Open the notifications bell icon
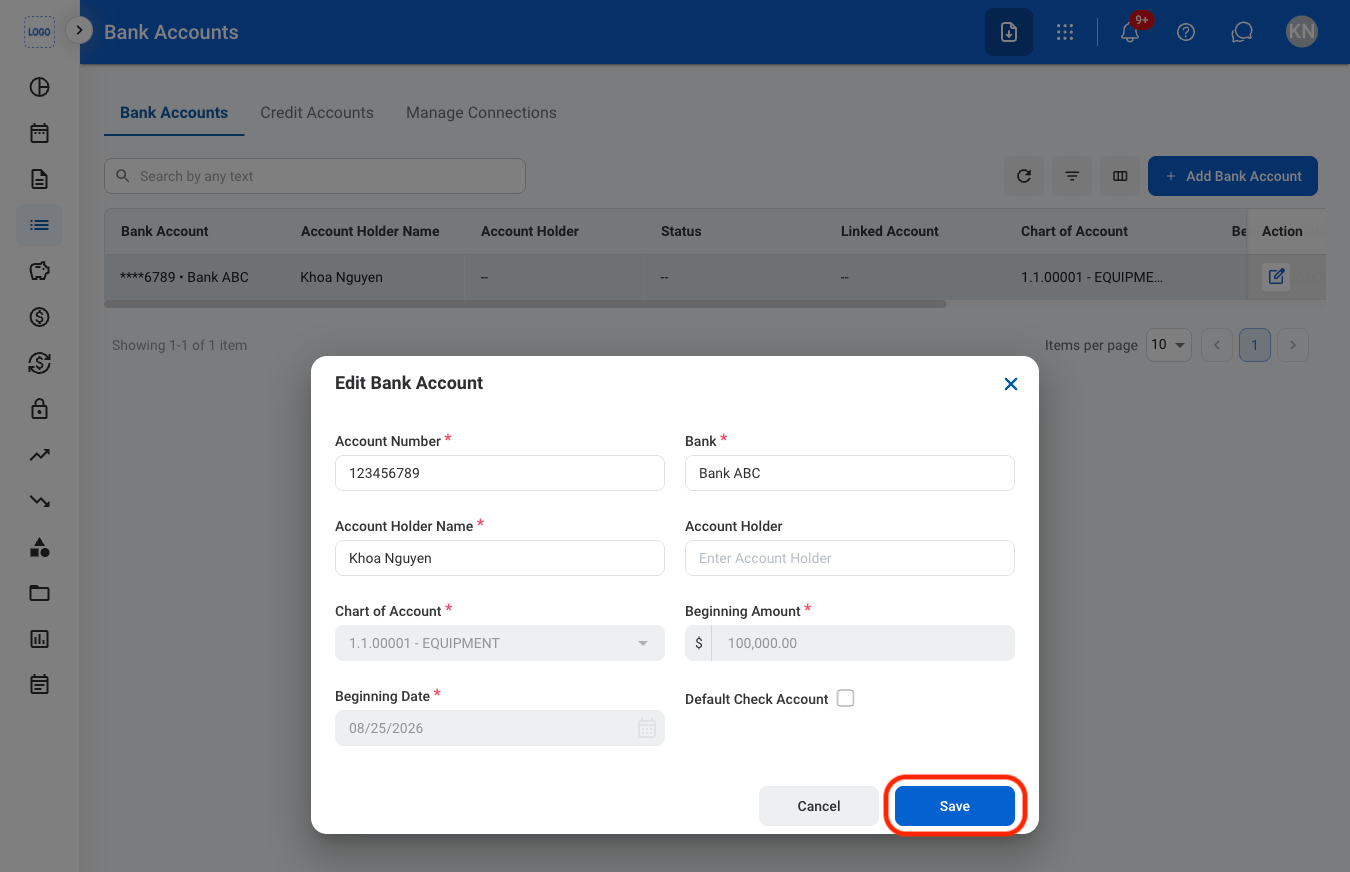 1130,32
